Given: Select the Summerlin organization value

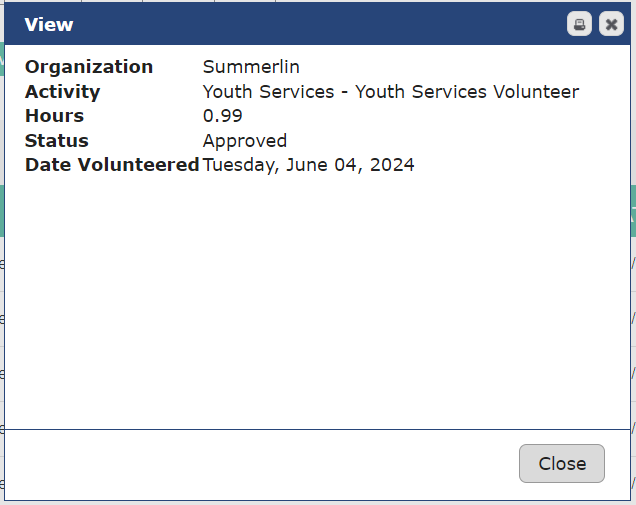Looking at the screenshot, I should click(x=251, y=67).
